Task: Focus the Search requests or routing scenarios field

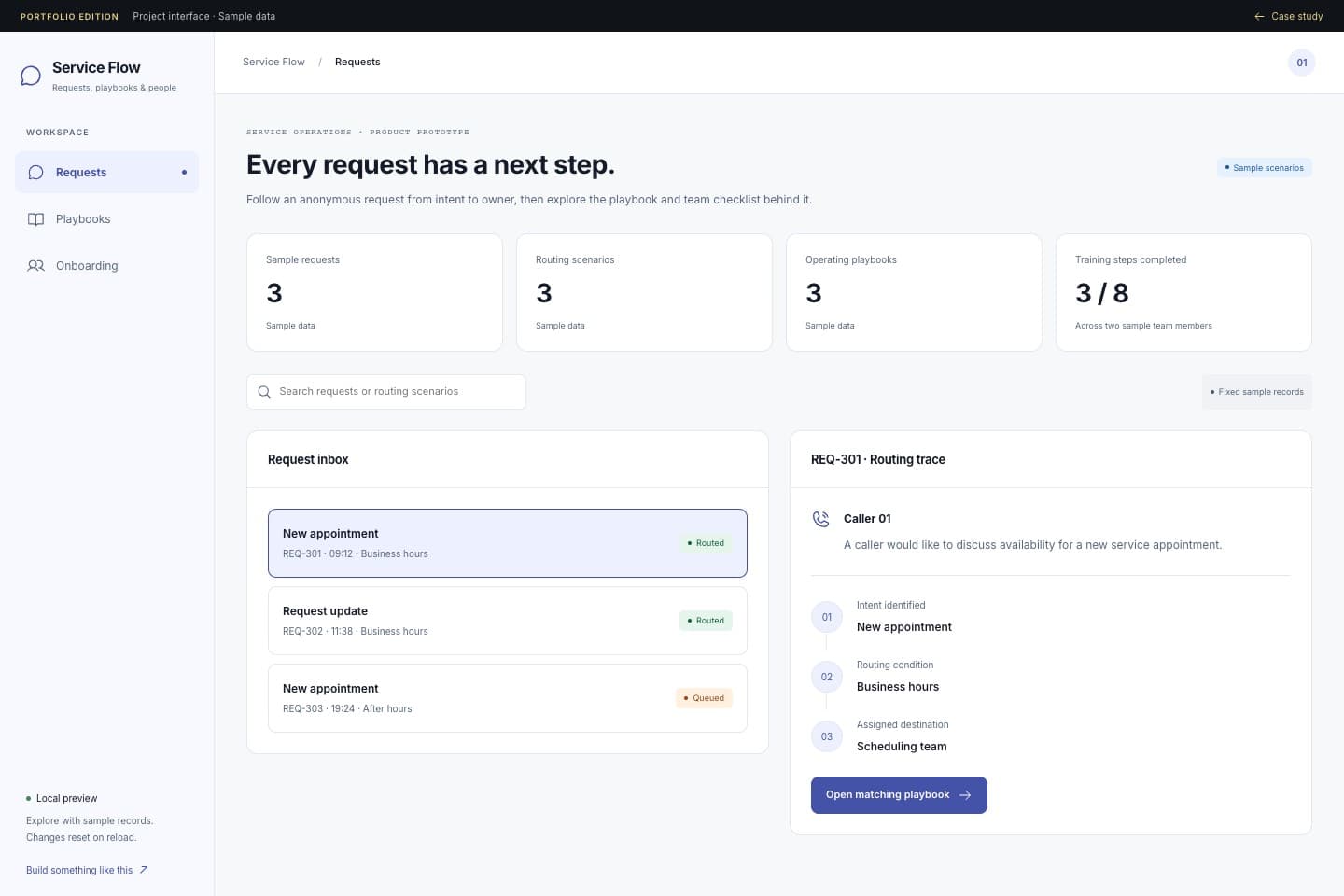Action: (x=386, y=392)
